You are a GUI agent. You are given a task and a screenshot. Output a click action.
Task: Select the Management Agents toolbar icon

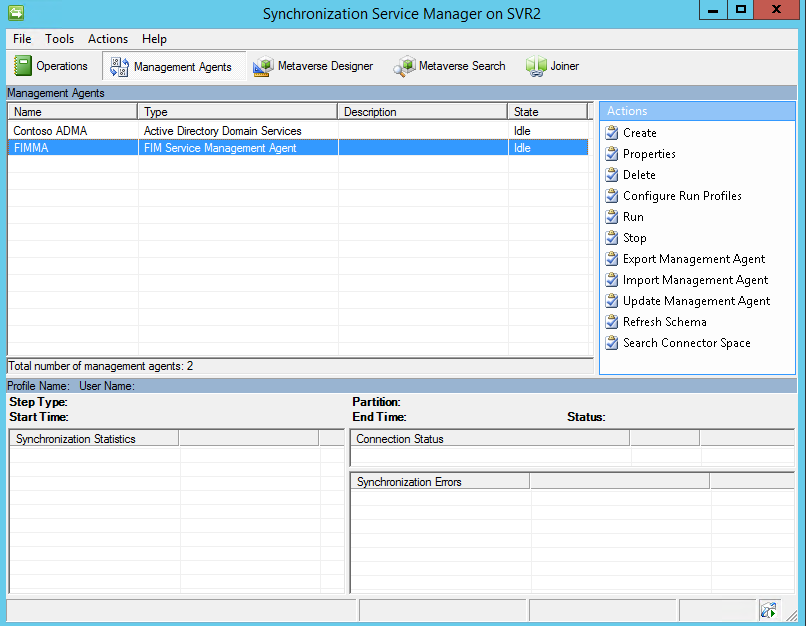click(x=119, y=67)
